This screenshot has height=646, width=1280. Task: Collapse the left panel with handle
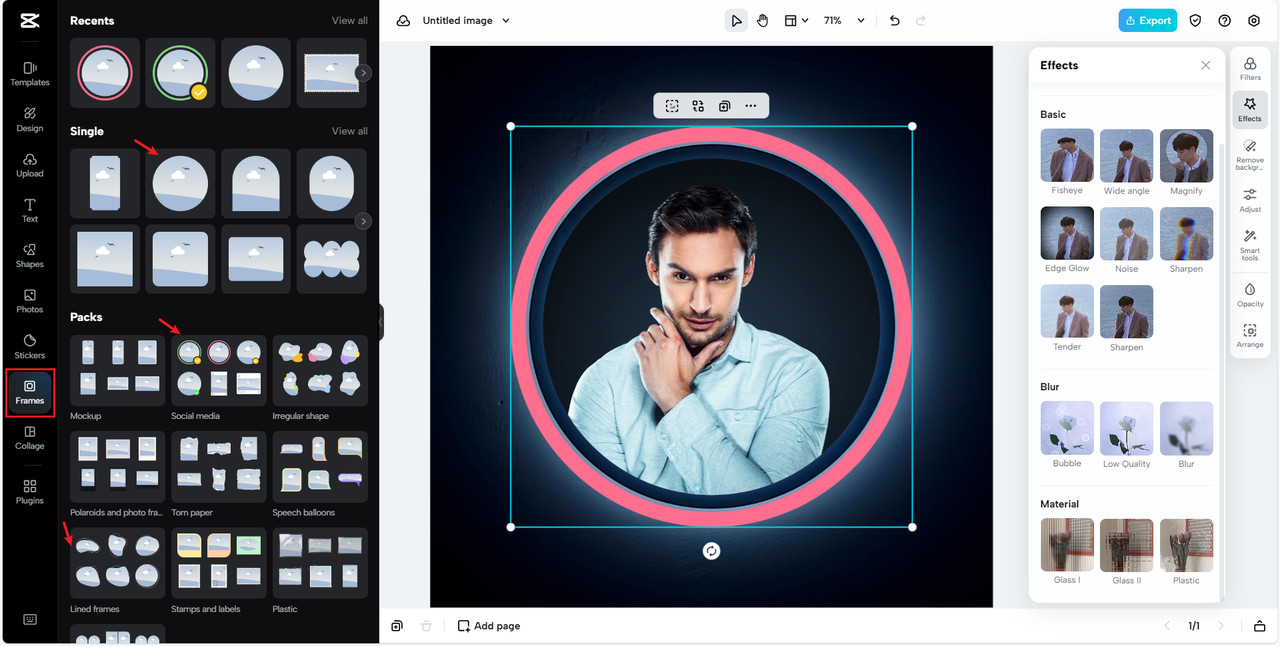[381, 322]
